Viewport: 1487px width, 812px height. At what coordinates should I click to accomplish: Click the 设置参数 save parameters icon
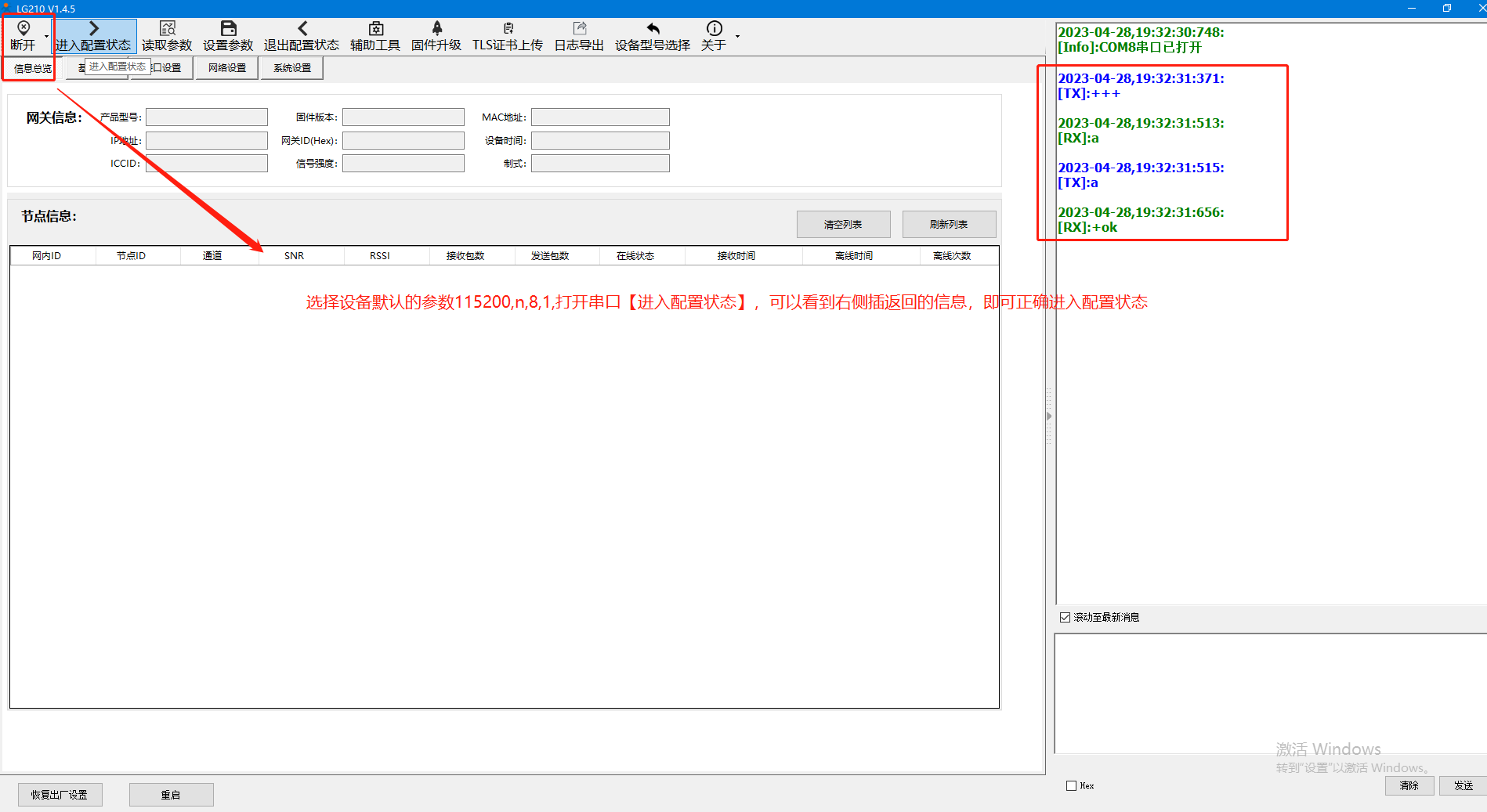point(228,29)
